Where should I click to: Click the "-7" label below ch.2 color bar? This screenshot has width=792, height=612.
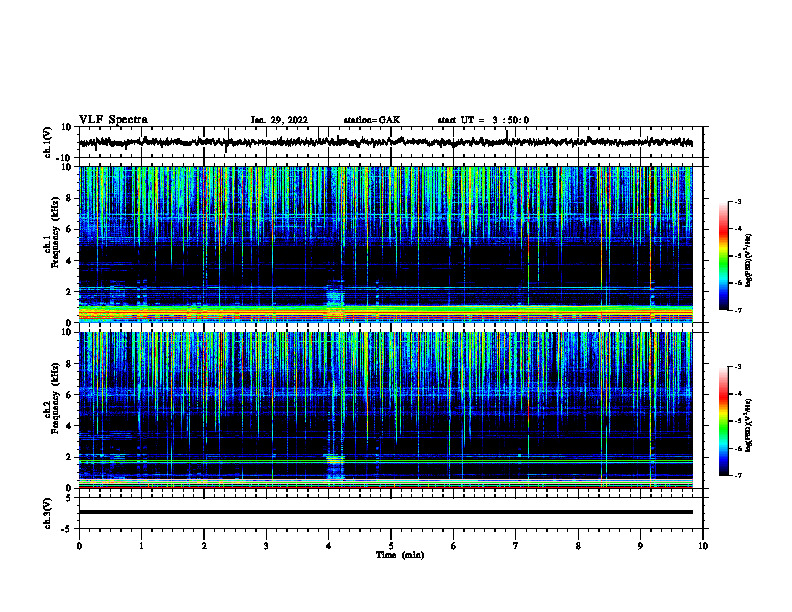(737, 475)
